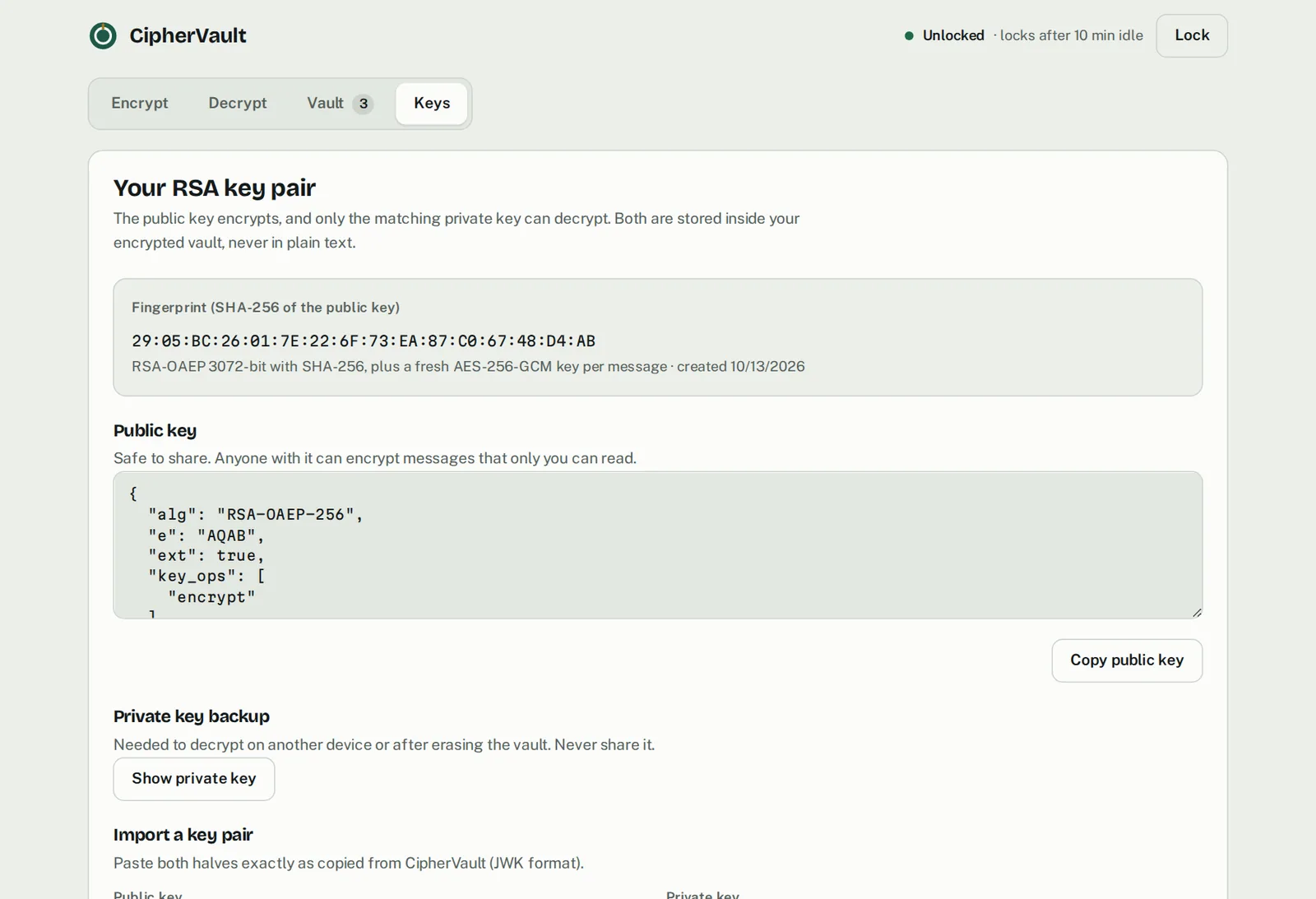1316x899 pixels.
Task: Click the 'Private key backup' heading
Action: click(192, 716)
